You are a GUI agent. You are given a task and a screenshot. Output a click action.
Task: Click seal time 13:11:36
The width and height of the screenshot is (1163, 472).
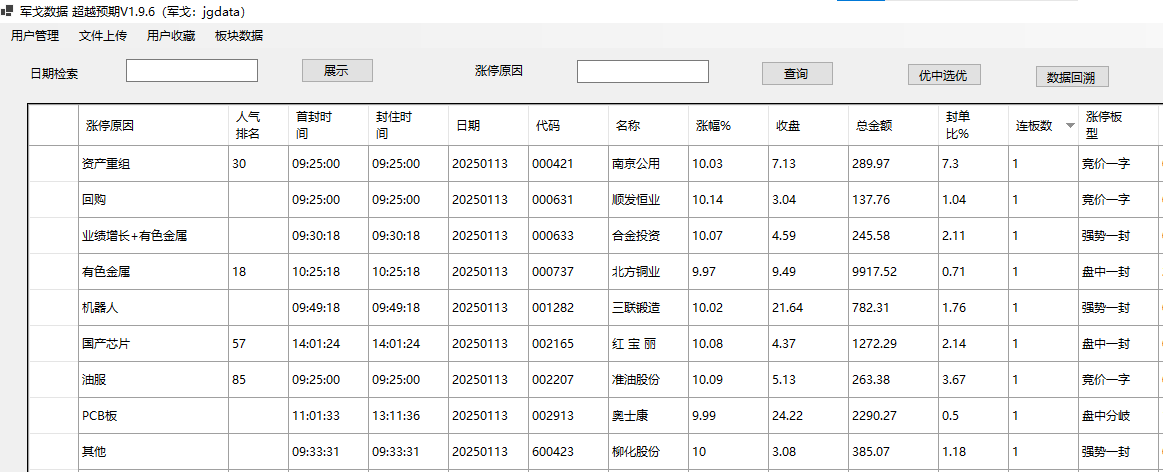[x=409, y=416]
